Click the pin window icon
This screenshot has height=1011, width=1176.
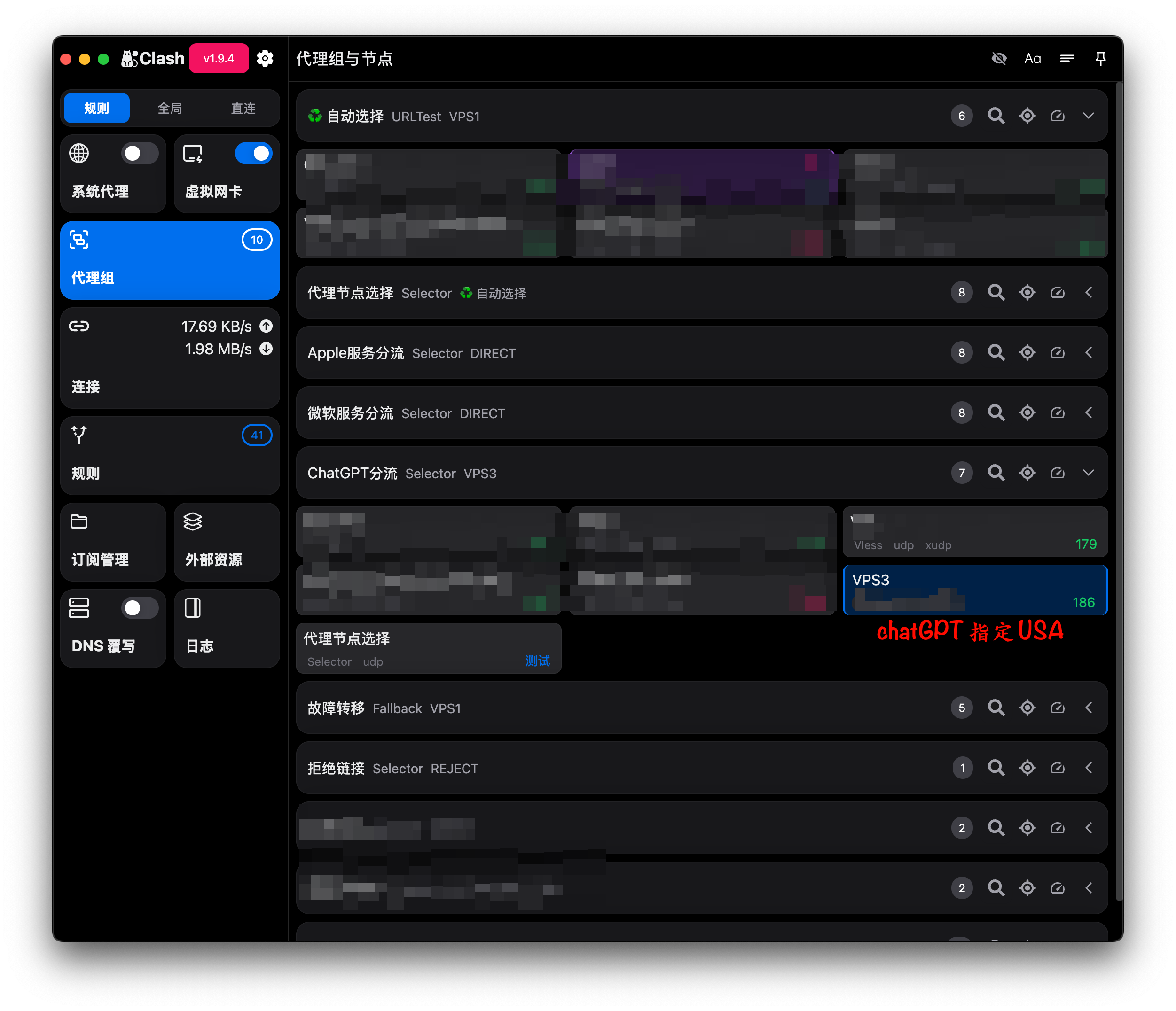1100,58
